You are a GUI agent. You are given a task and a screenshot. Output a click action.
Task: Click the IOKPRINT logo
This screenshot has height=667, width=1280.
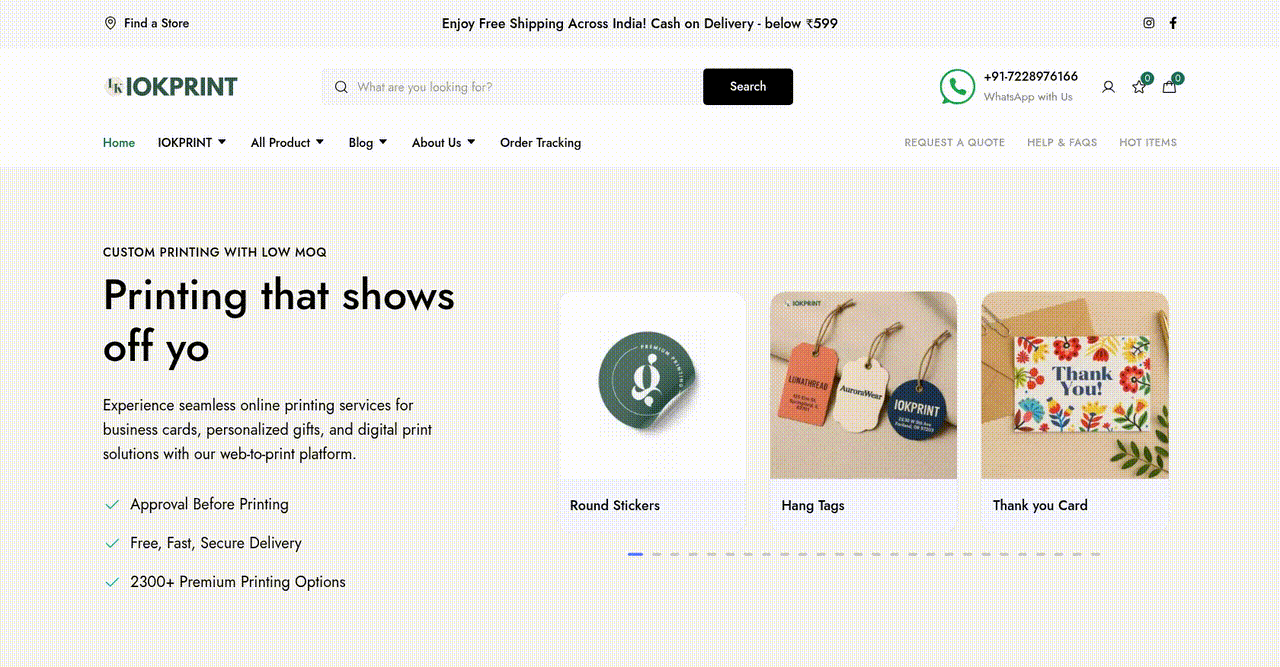(171, 87)
